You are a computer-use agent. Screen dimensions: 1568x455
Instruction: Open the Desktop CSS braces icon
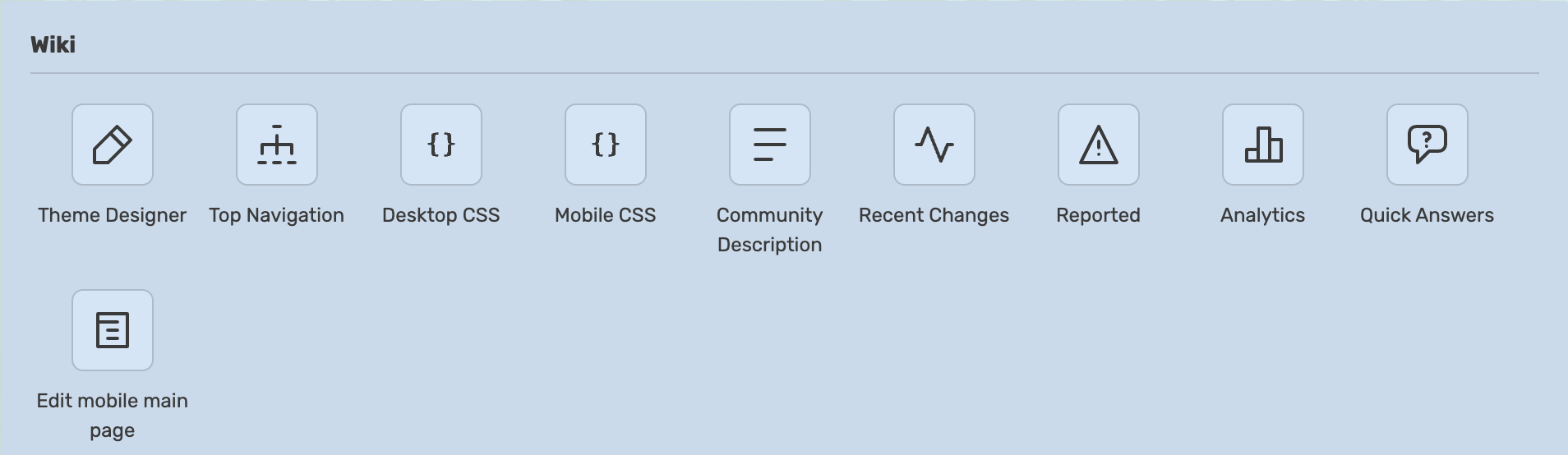(441, 145)
